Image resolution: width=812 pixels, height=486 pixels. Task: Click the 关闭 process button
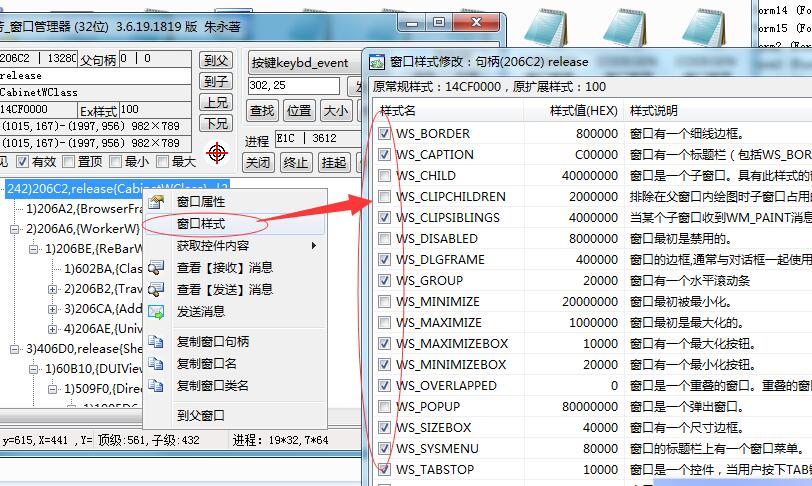tap(258, 163)
